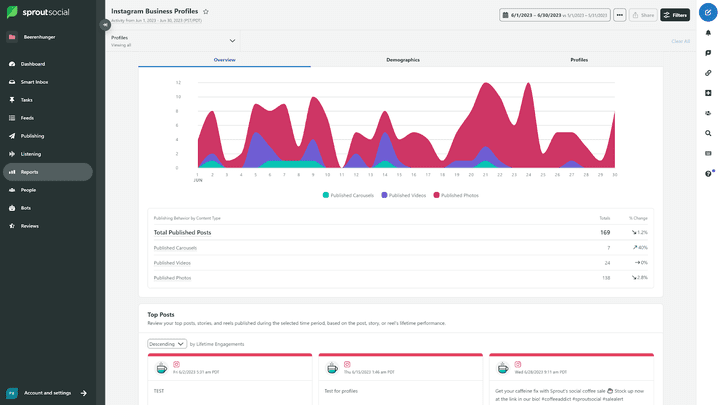This screenshot has height=405, width=720.
Task: Open the search magnifier in right rail
Action: pyautogui.click(x=708, y=133)
